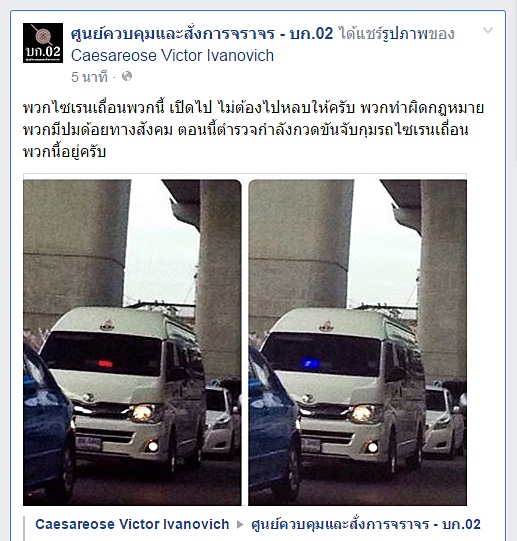The height and width of the screenshot is (541, 517).
Task: Click the "รูปภาพ" shared photo link
Action: 405,34
